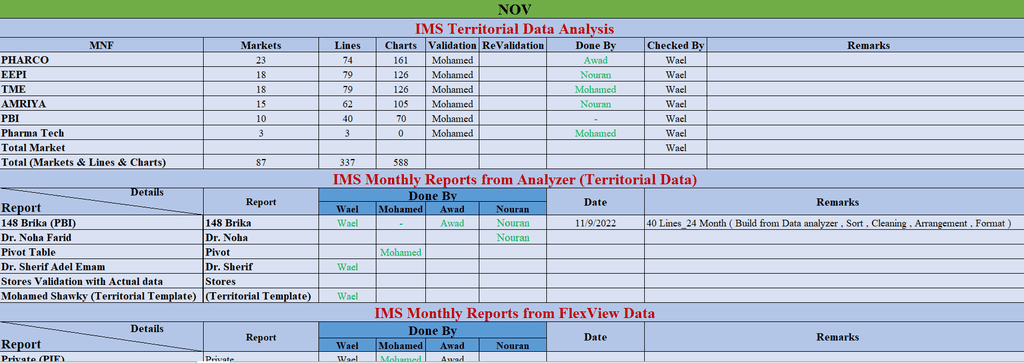
Task: Select Nouran in EEPI Done By cell
Action: click(x=596, y=74)
